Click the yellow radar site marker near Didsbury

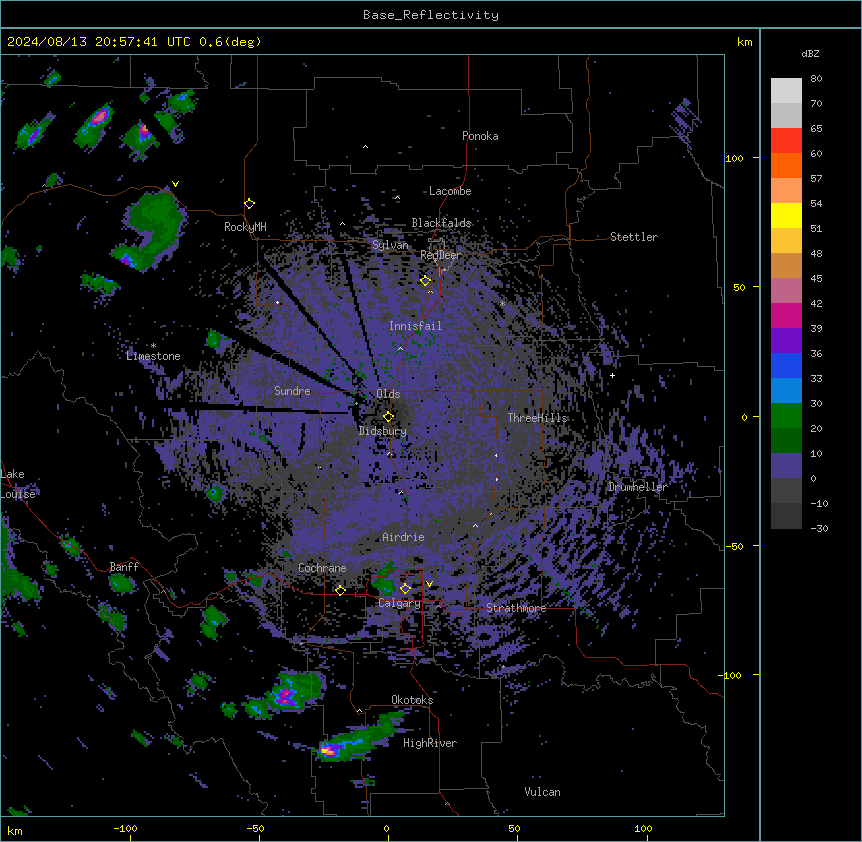pyautogui.click(x=388, y=416)
